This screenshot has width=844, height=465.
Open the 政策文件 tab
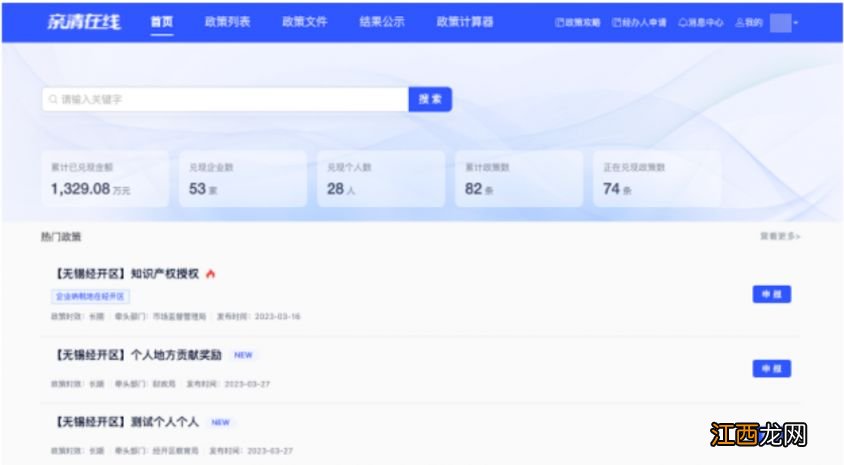pos(305,22)
